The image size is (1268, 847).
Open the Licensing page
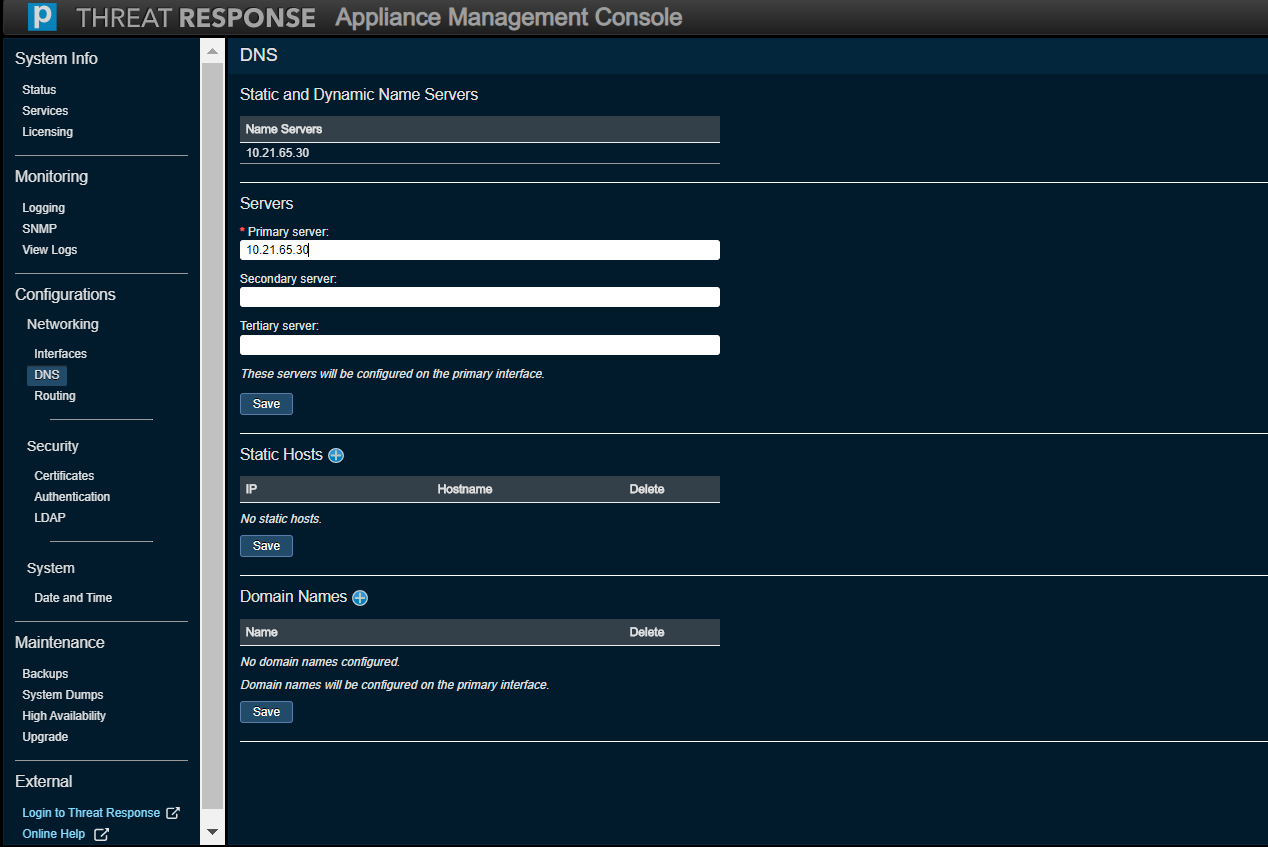[47, 132]
